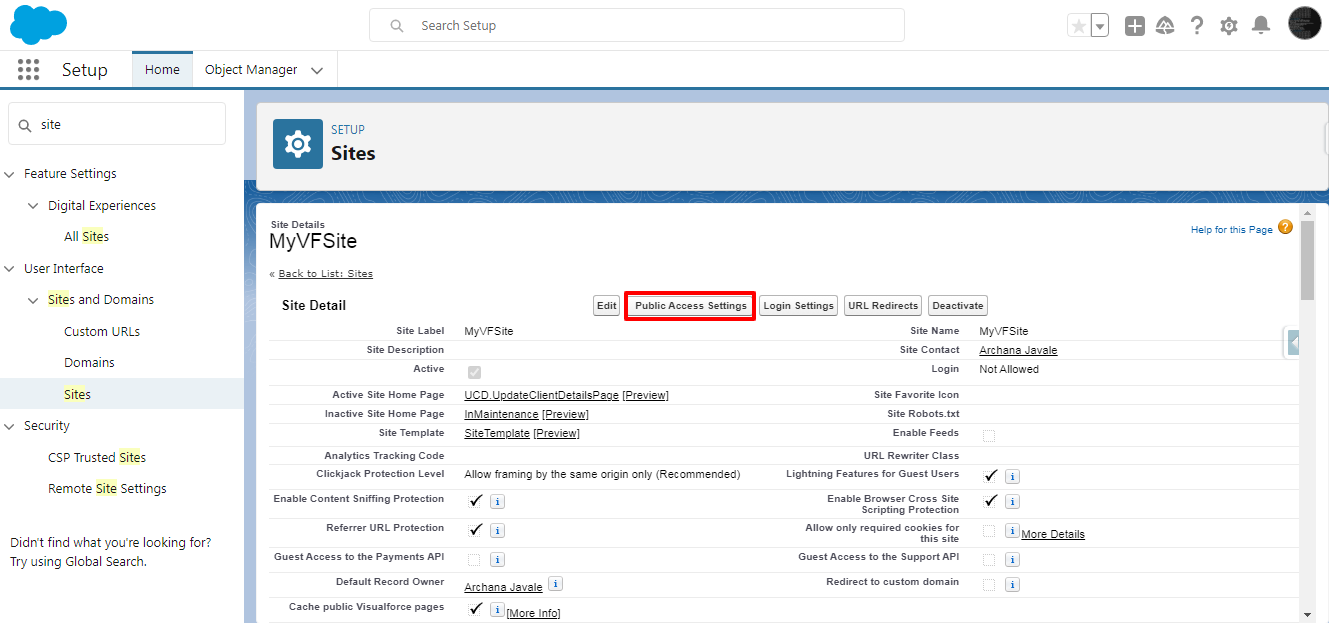This screenshot has height=623, width=1329.
Task: Focus the Search Setup field
Action: [636, 25]
